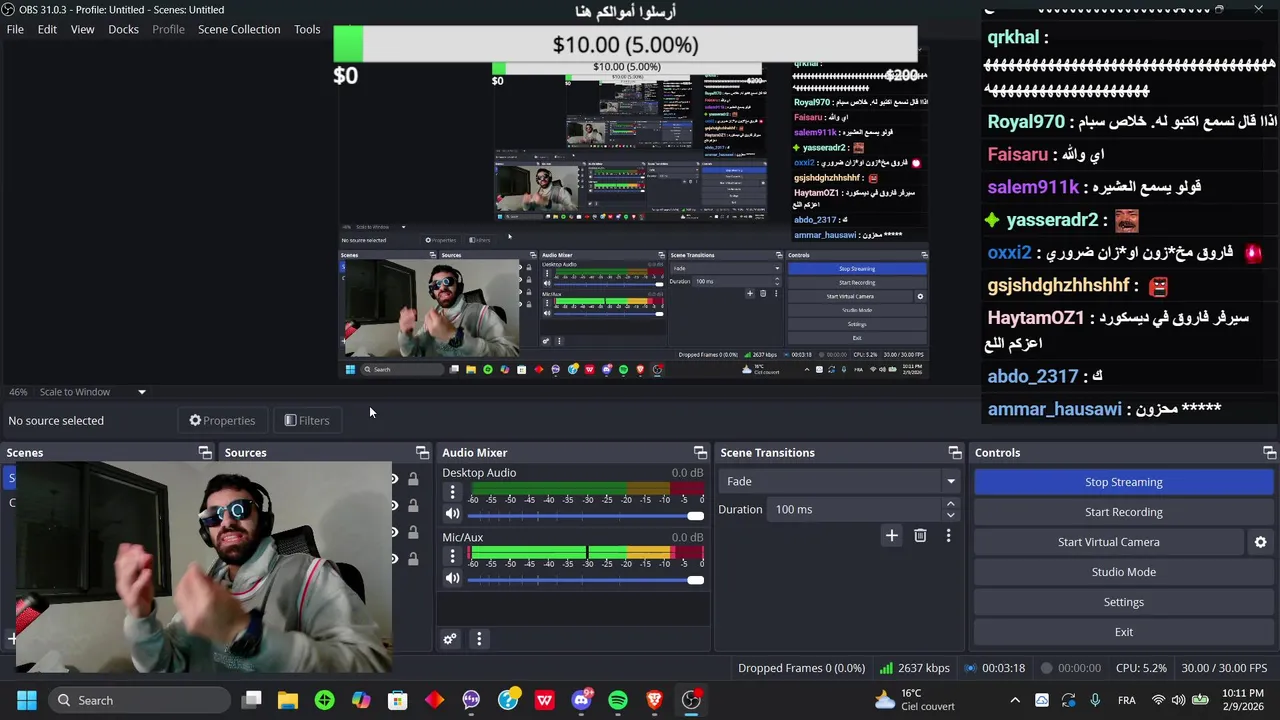Open the Tools menu

coord(307,29)
